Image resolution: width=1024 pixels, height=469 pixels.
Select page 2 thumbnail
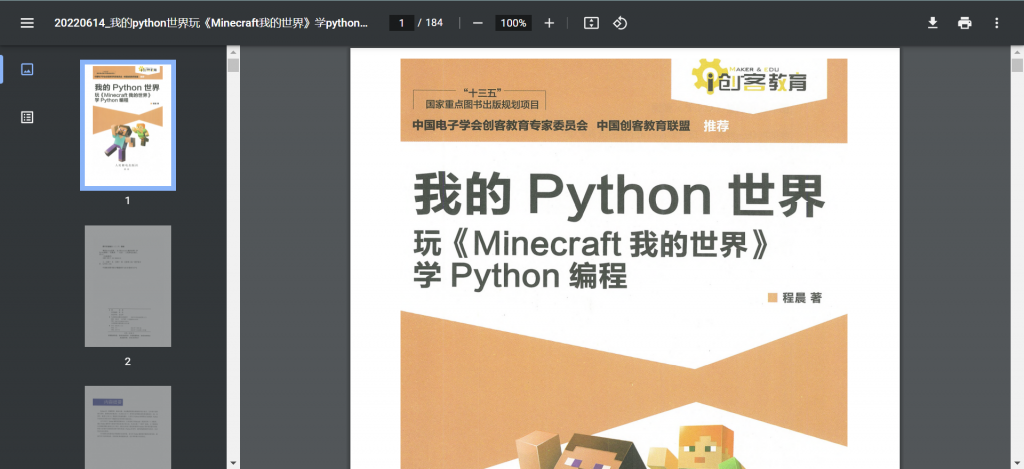[x=127, y=286]
